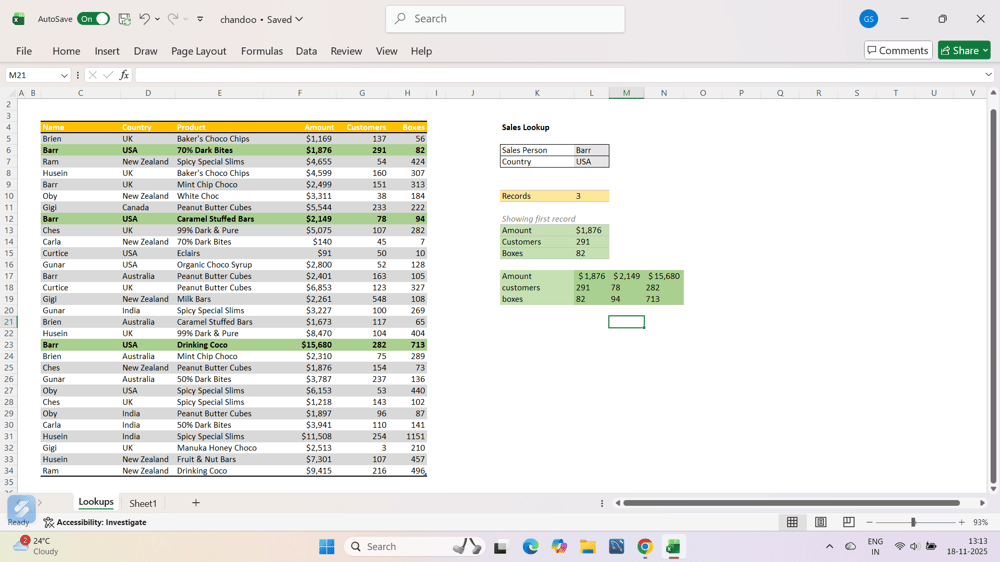Viewport: 1000px width, 562px height.
Task: Click the Undo arrow icon
Action: [145, 19]
